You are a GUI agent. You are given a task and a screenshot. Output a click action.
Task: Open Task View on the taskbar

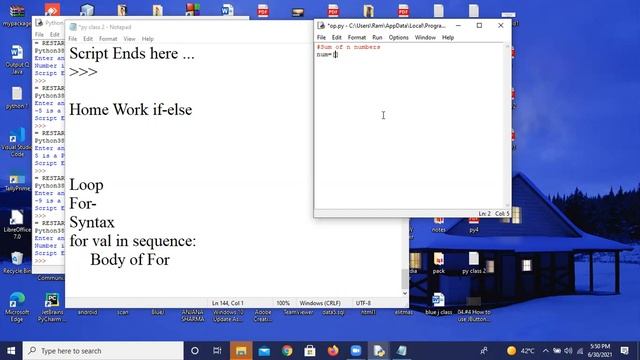[218, 351]
